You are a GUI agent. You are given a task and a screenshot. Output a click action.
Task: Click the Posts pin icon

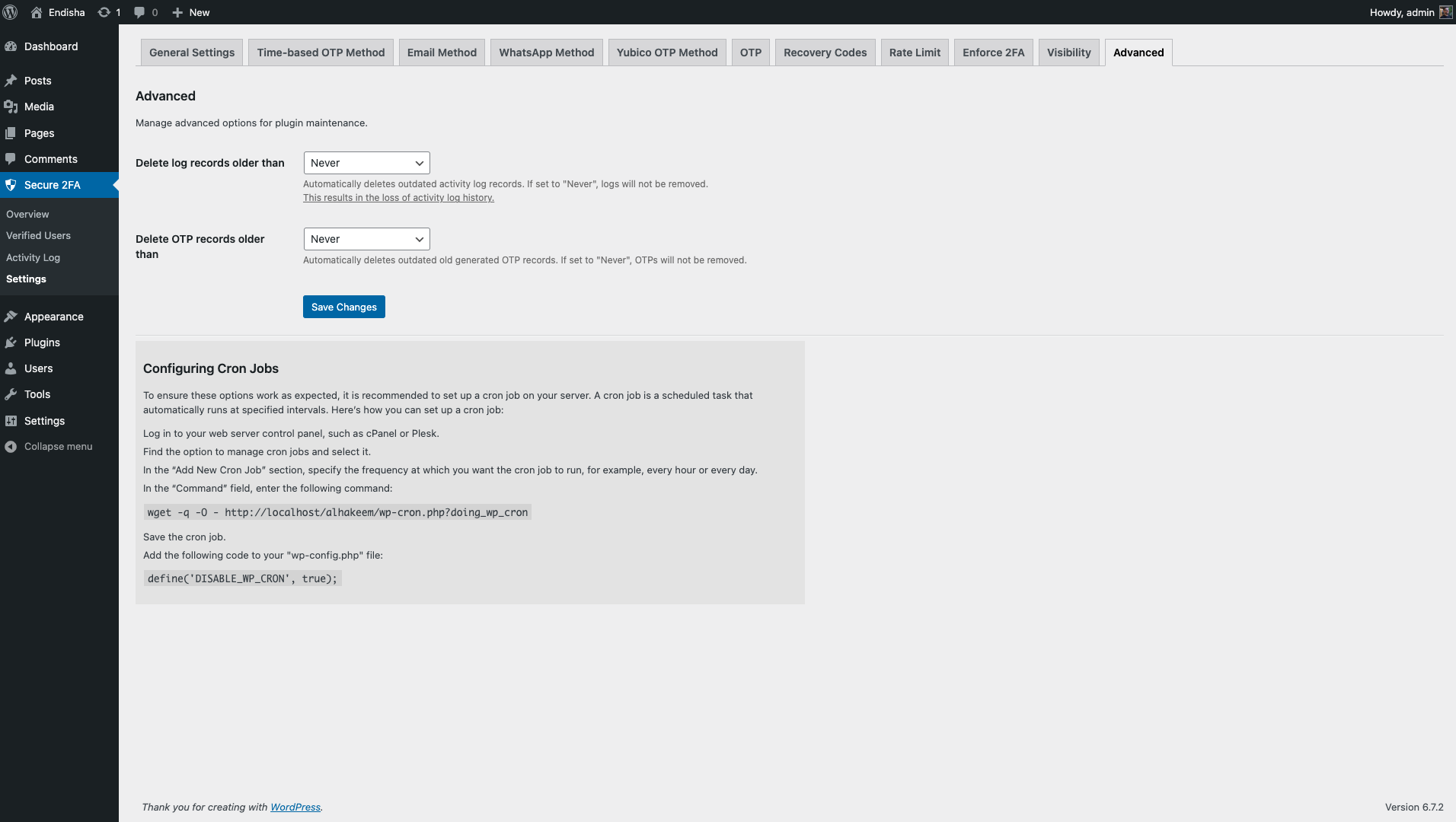click(11, 81)
